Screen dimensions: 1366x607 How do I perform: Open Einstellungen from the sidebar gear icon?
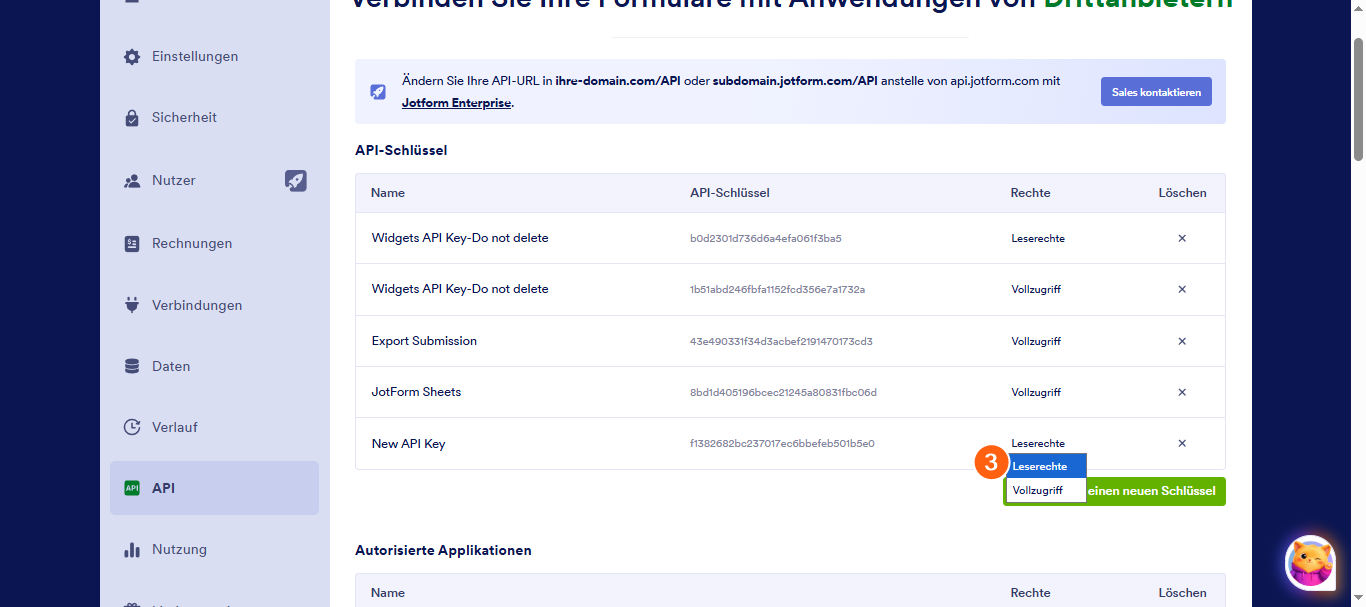(x=132, y=57)
